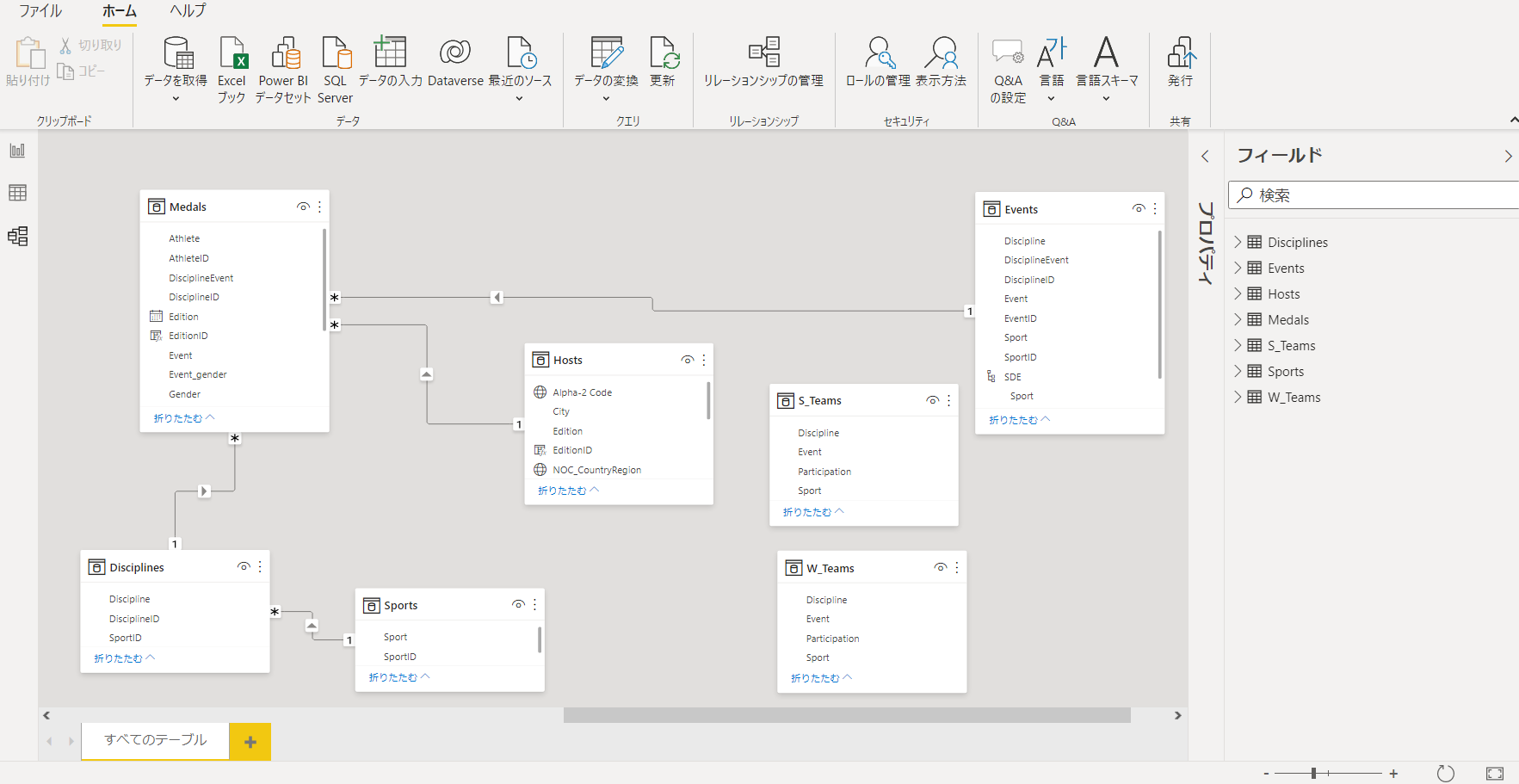Connect to SQL Server data source
Viewport: 1519px width, 784px height.
tap(335, 69)
